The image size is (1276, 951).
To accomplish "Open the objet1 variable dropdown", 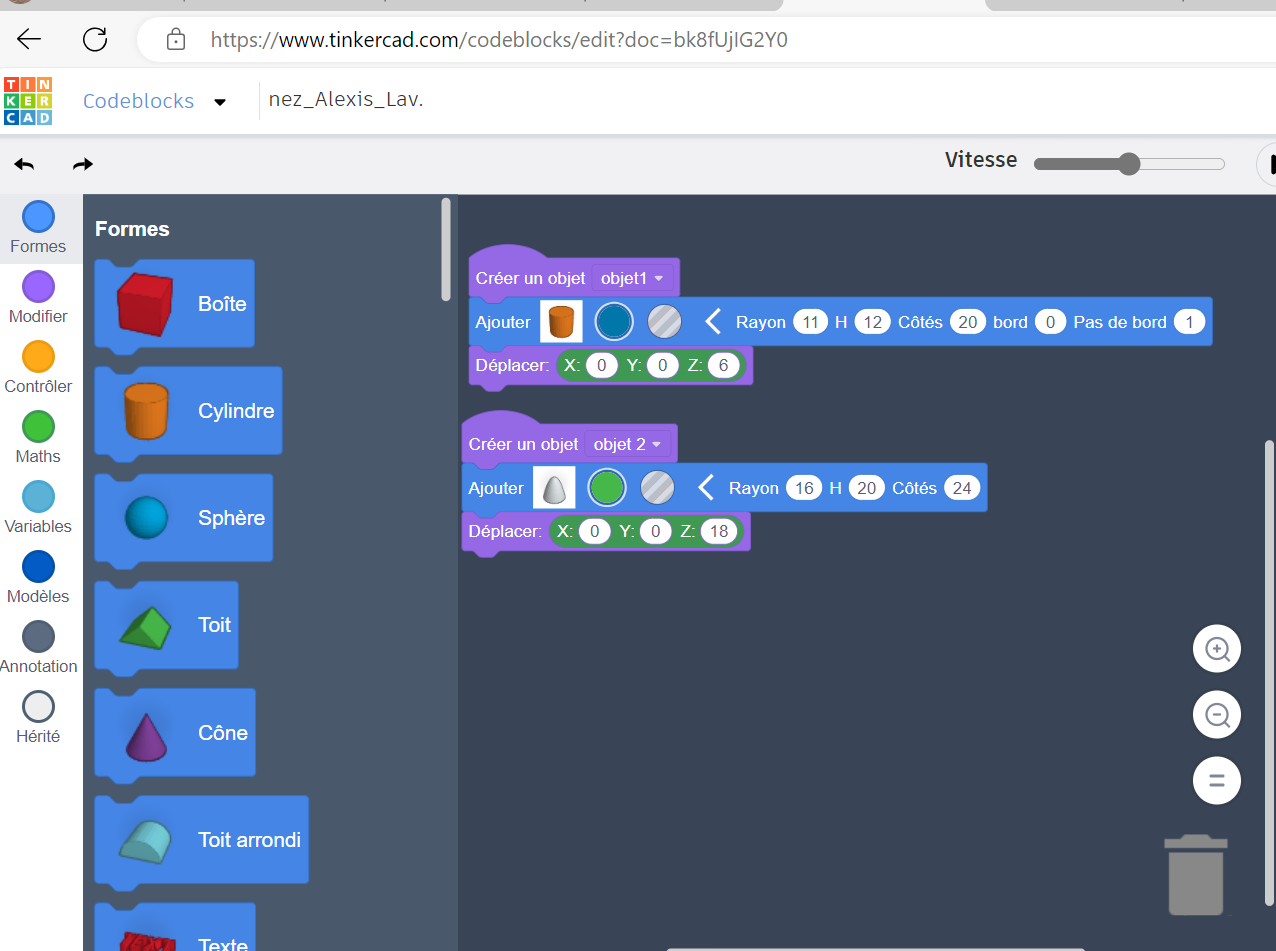I will (x=632, y=278).
